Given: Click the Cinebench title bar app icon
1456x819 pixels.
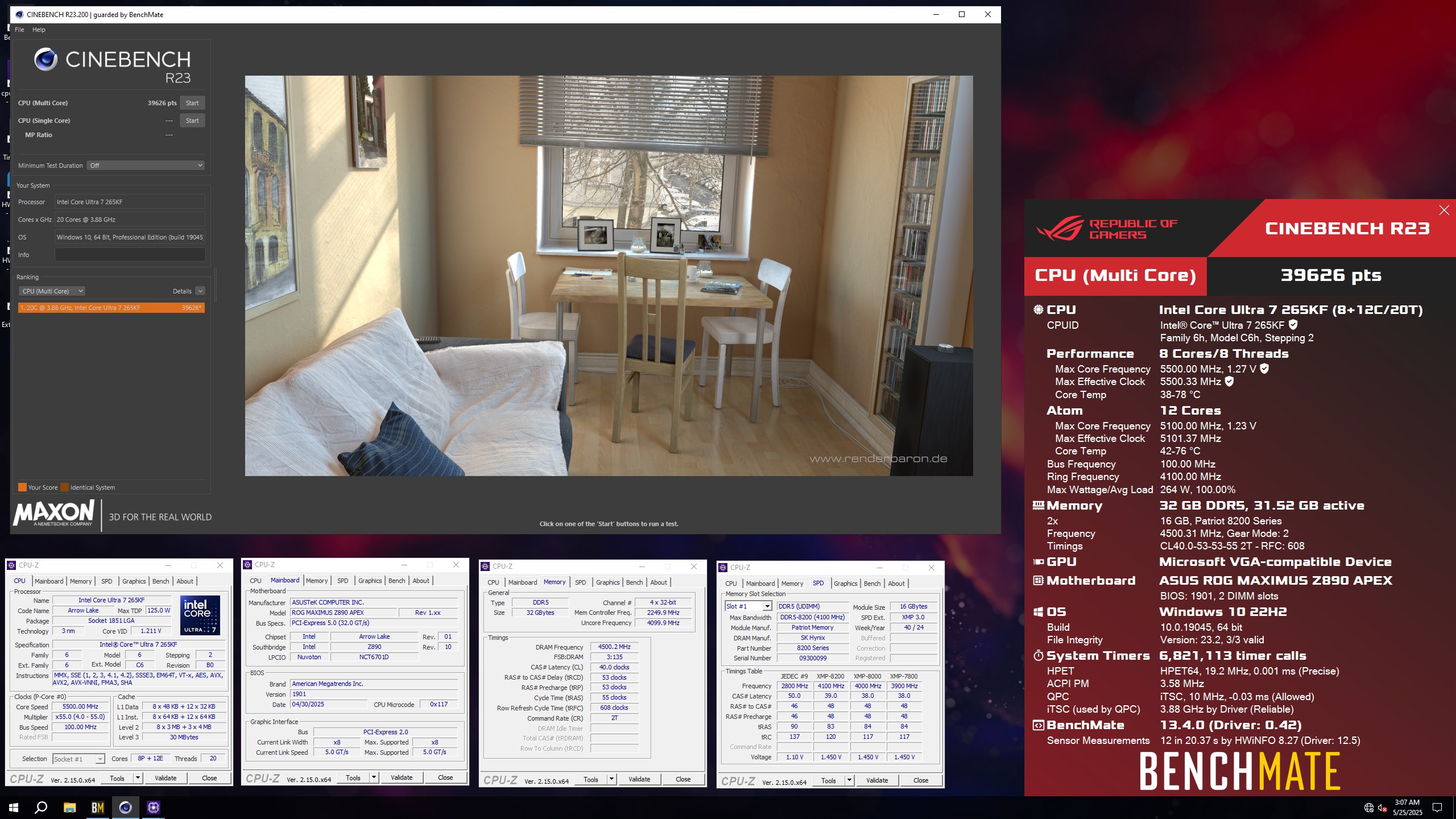Looking at the screenshot, I should pyautogui.click(x=19, y=14).
